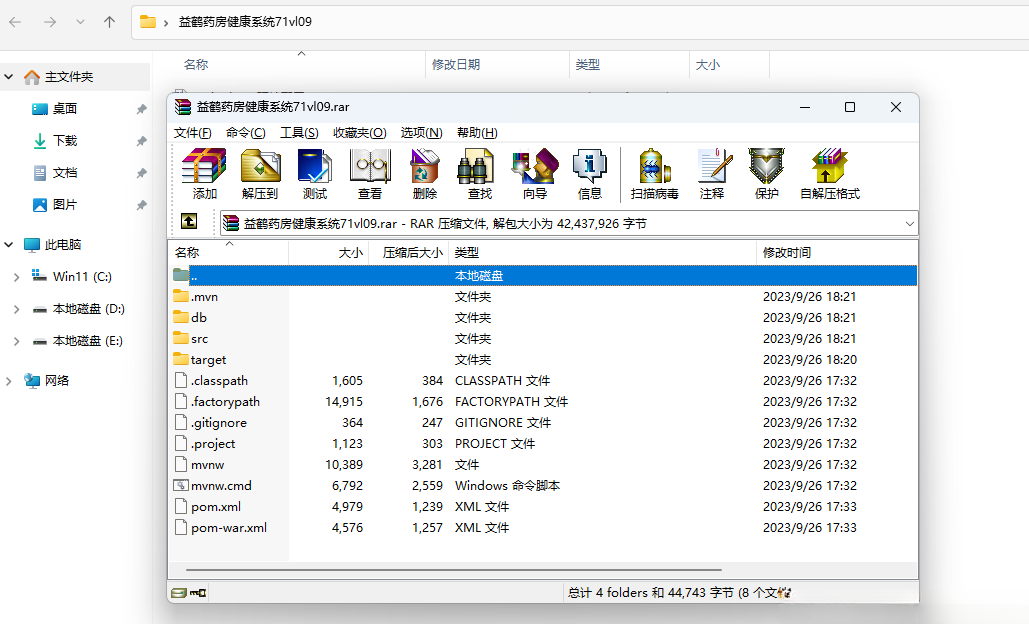Open the 帮助(H) menu
The width and height of the screenshot is (1029, 624).
(x=477, y=133)
